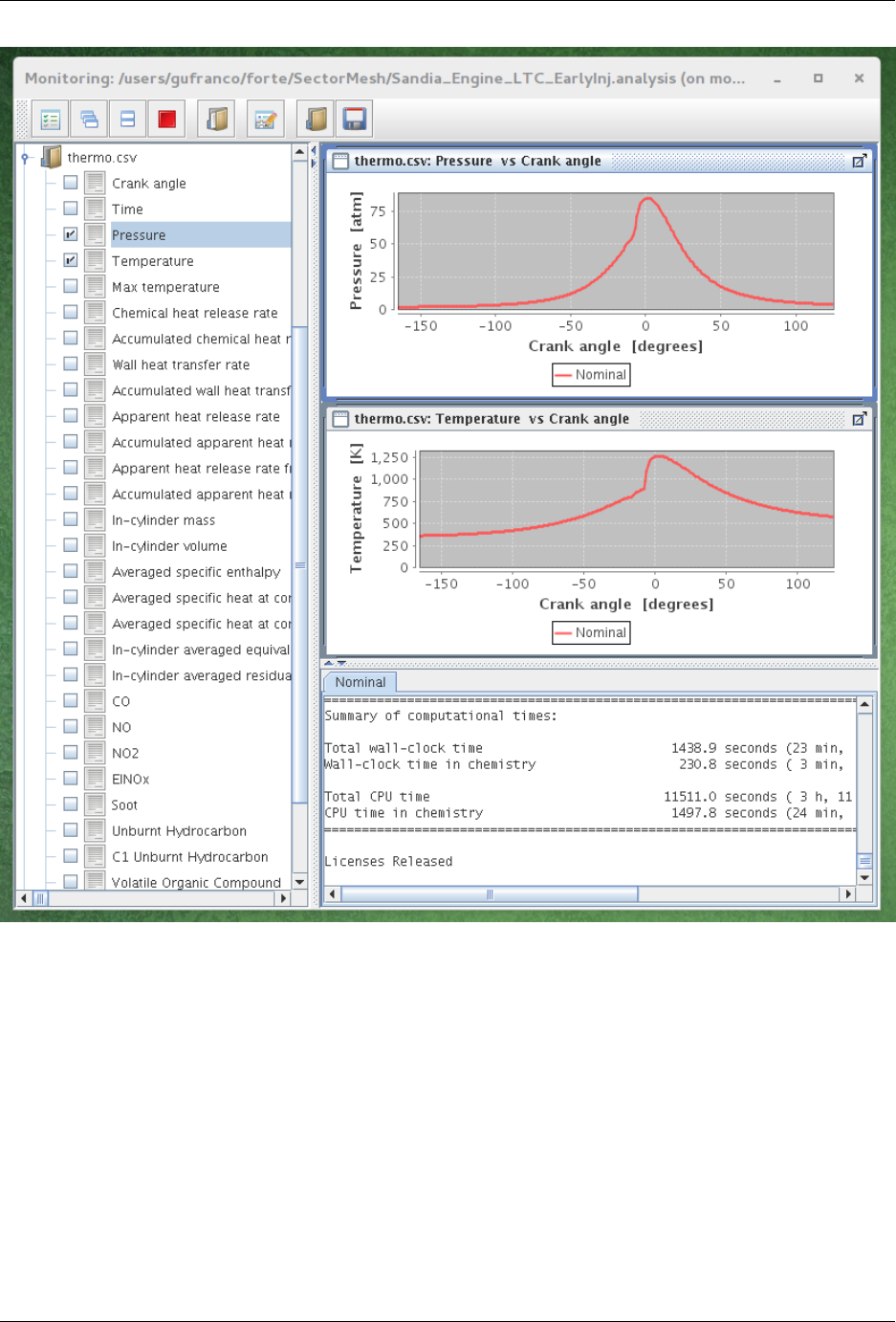Enable the Wall heat transfer rate checkbox
This screenshot has height=1322, width=896.
pos(71,364)
